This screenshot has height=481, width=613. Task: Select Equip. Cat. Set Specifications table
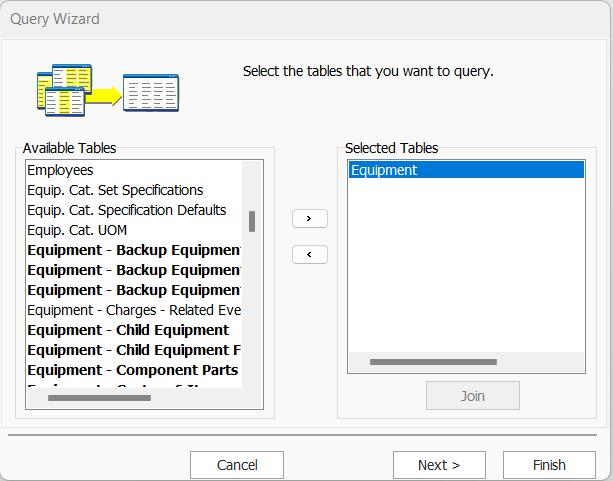[x=115, y=190]
